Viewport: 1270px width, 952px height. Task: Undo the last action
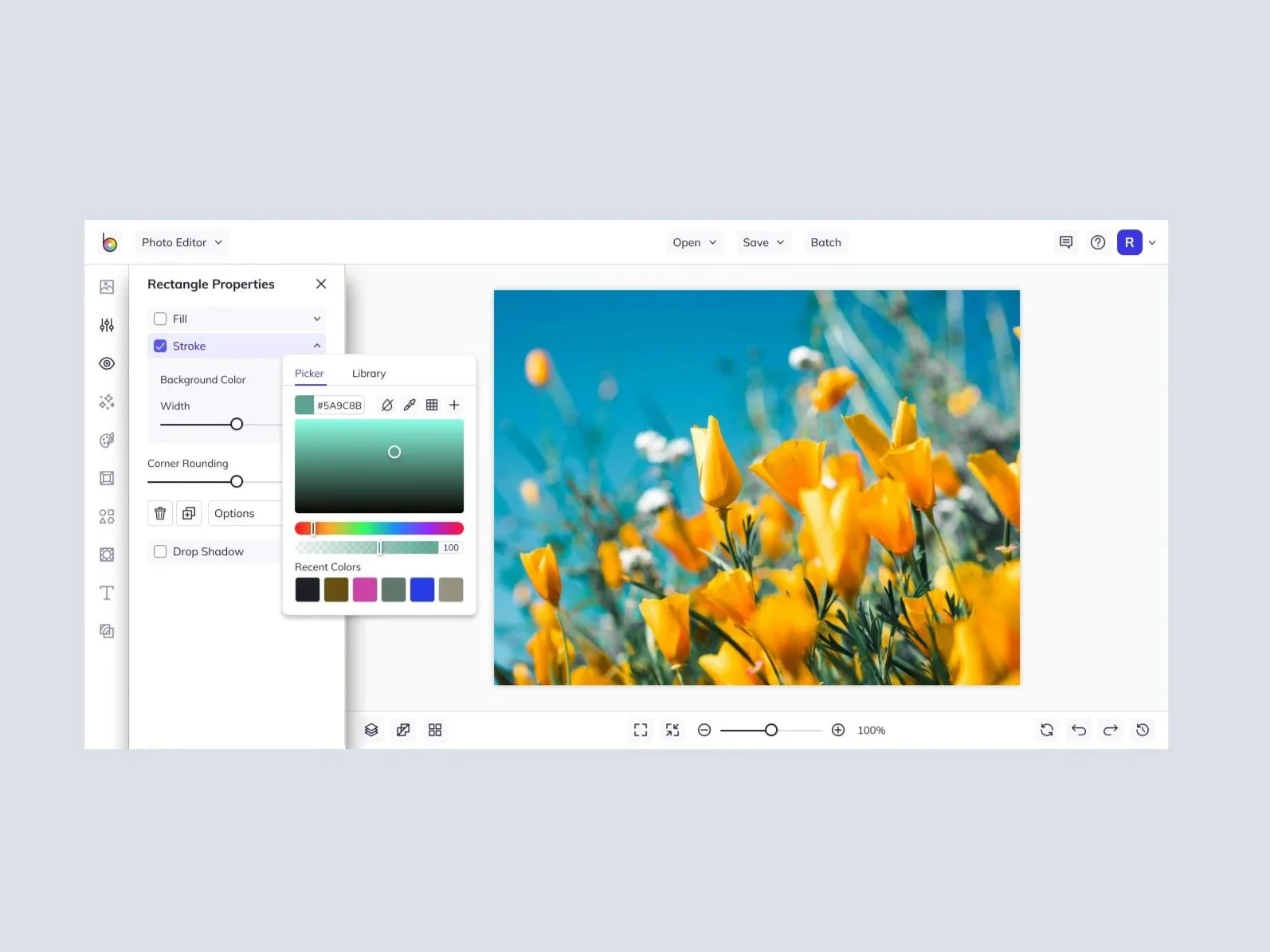[x=1079, y=730]
